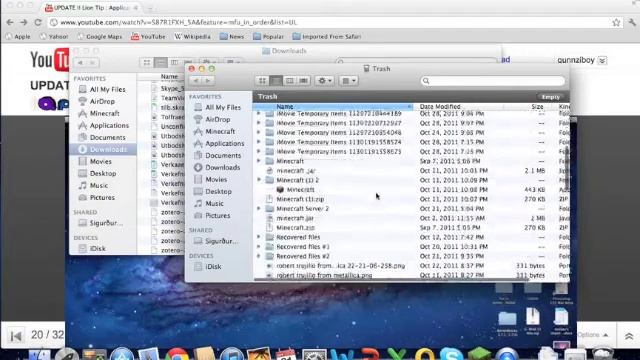The width and height of the screenshot is (640, 360).
Task: Click Empty button in Trash window
Action: [550, 97]
